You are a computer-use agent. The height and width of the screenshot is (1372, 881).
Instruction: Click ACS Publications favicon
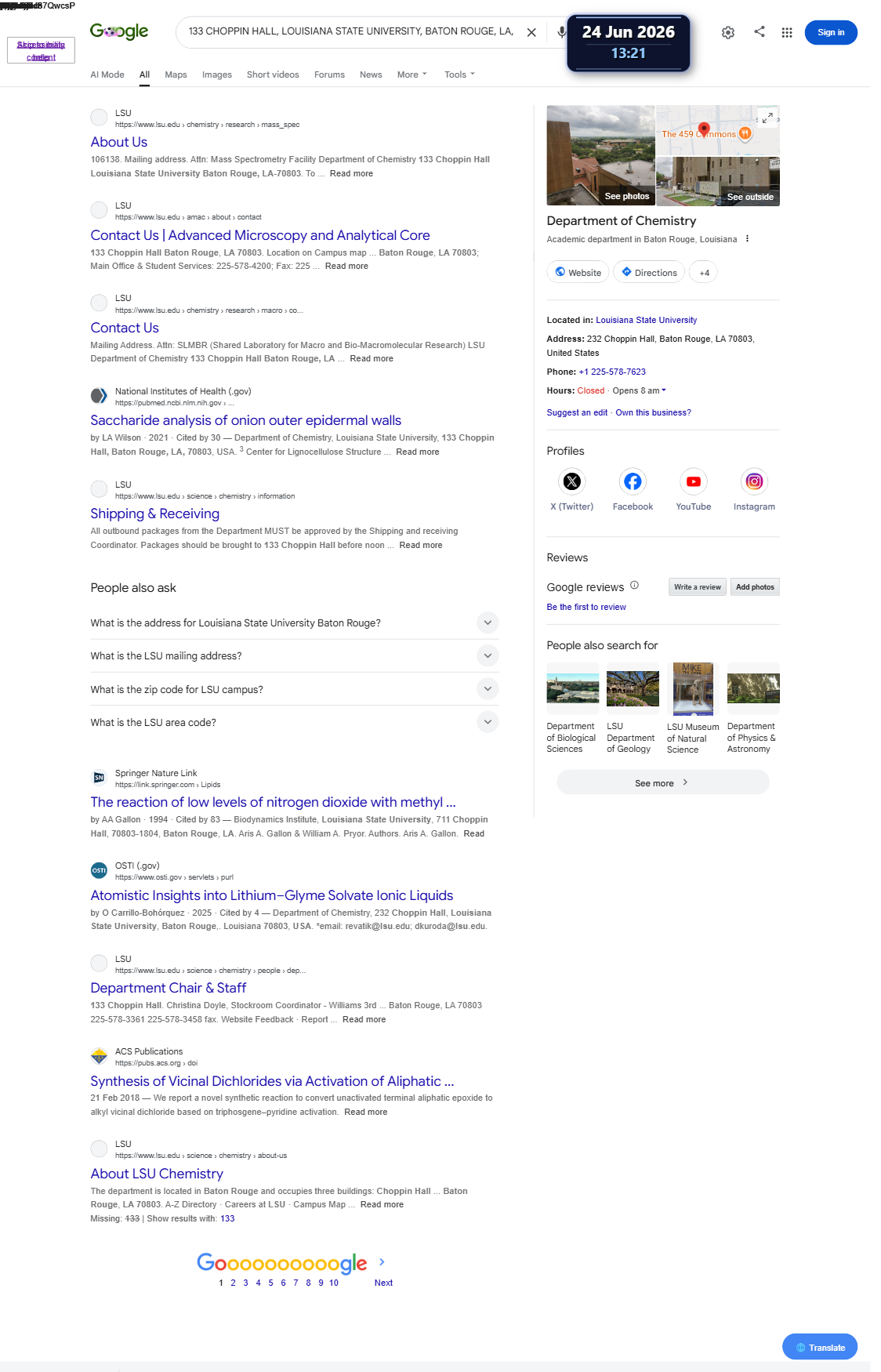99,1056
